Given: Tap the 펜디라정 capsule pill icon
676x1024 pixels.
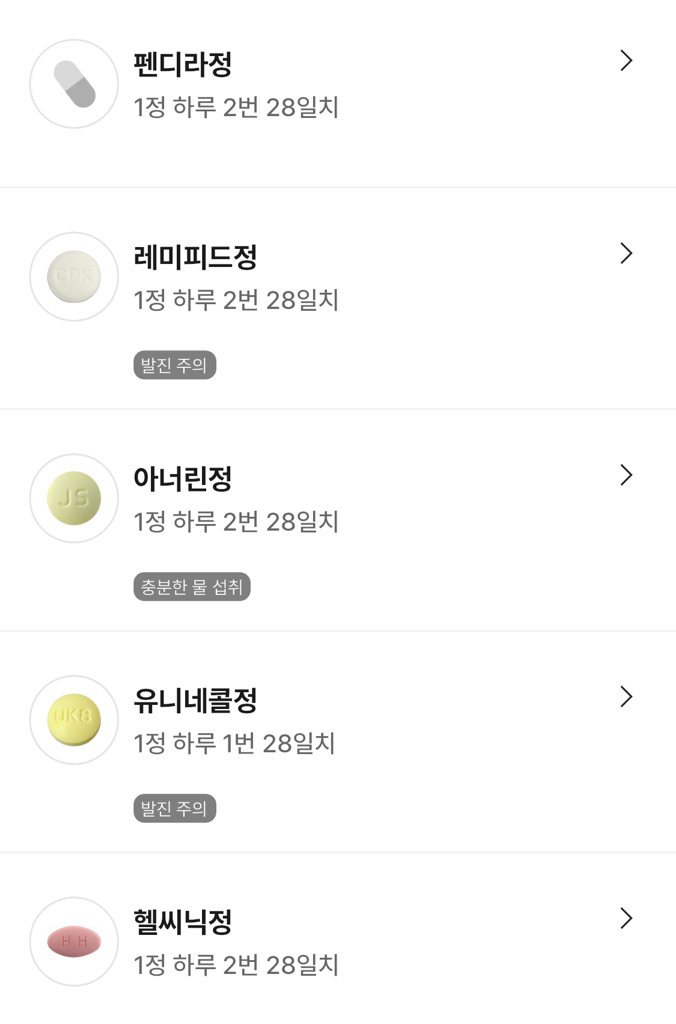Looking at the screenshot, I should click(x=74, y=84).
